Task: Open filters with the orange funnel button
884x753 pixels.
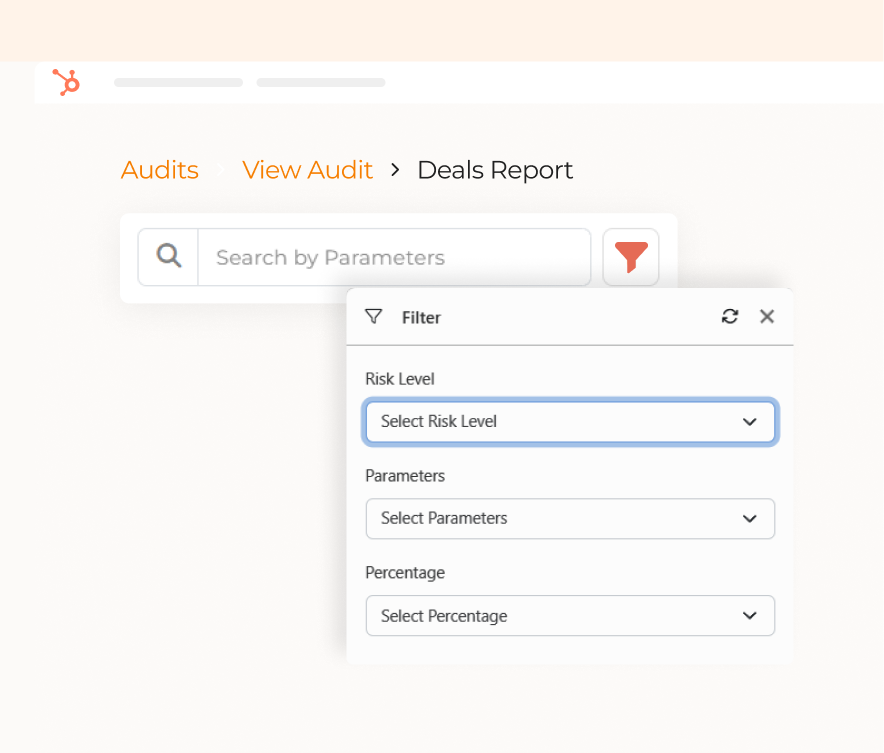Action: click(x=631, y=257)
